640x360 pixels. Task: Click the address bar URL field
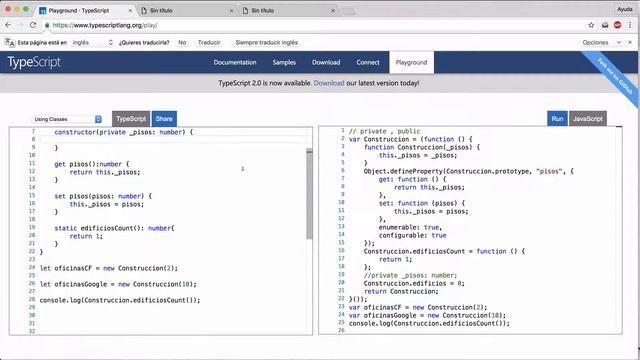point(314,25)
